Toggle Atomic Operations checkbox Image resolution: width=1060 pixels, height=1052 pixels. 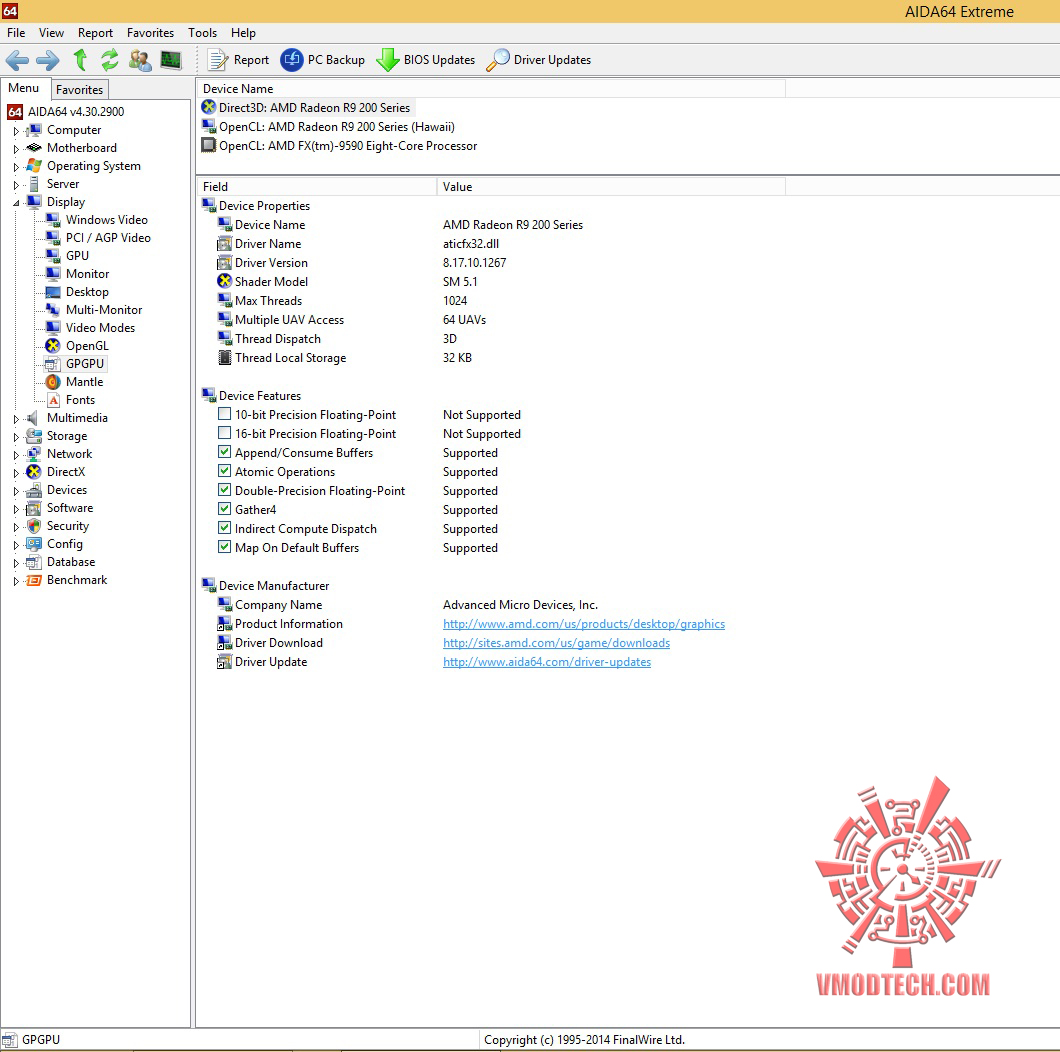[224, 471]
